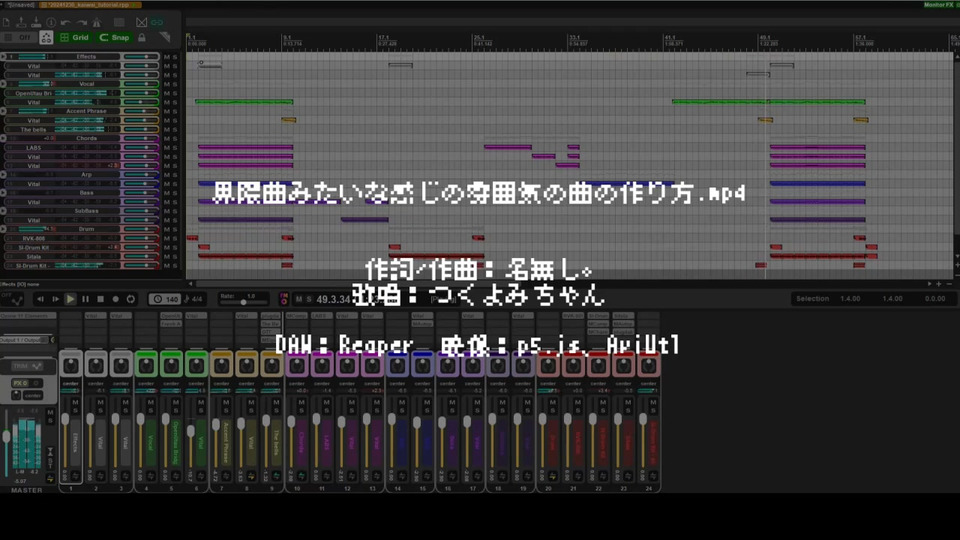Open the global automation override envelope button
Viewport: 960px width, 540px height.
[12, 299]
